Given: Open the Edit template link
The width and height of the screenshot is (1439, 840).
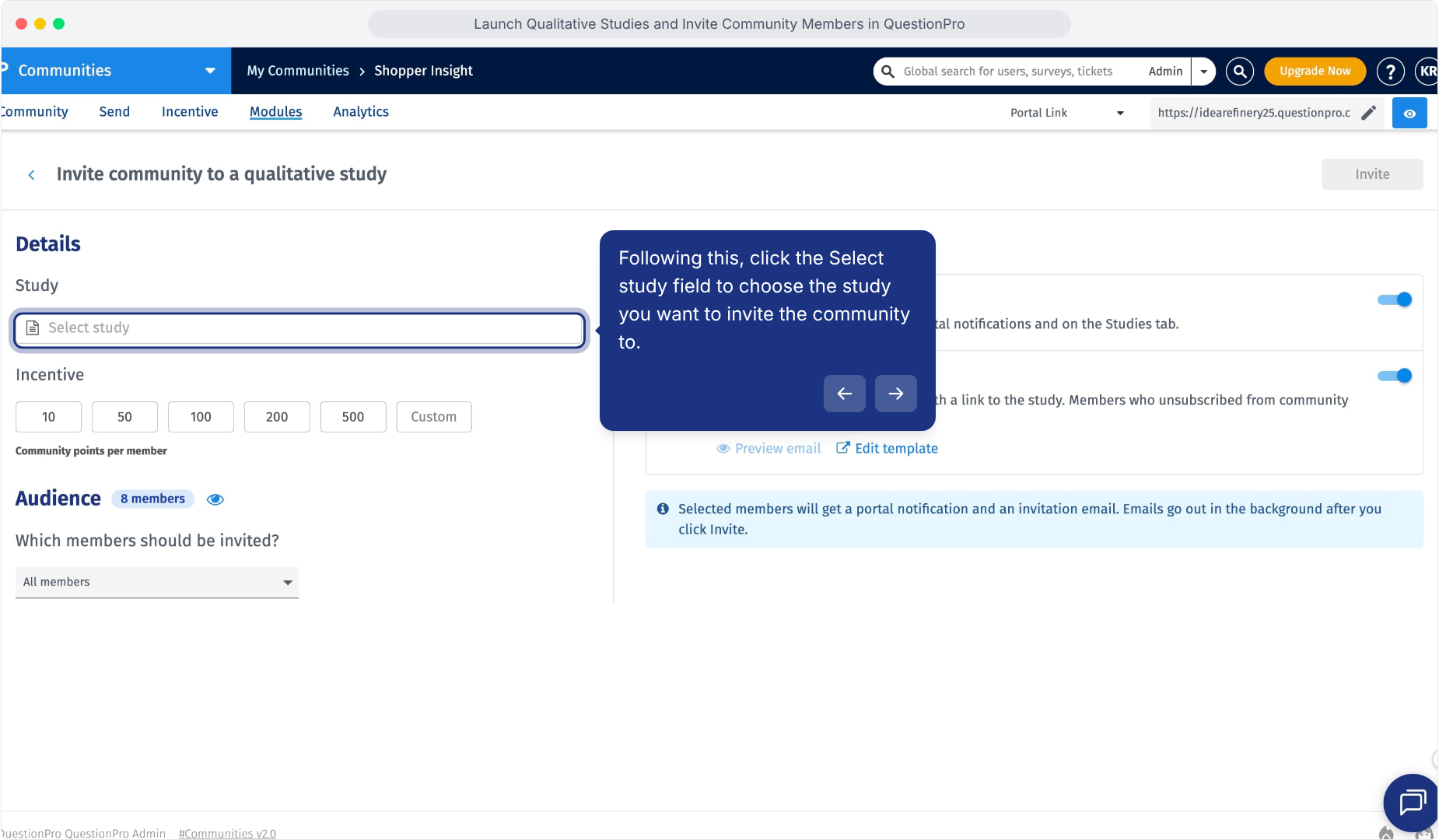Looking at the screenshot, I should (x=887, y=449).
